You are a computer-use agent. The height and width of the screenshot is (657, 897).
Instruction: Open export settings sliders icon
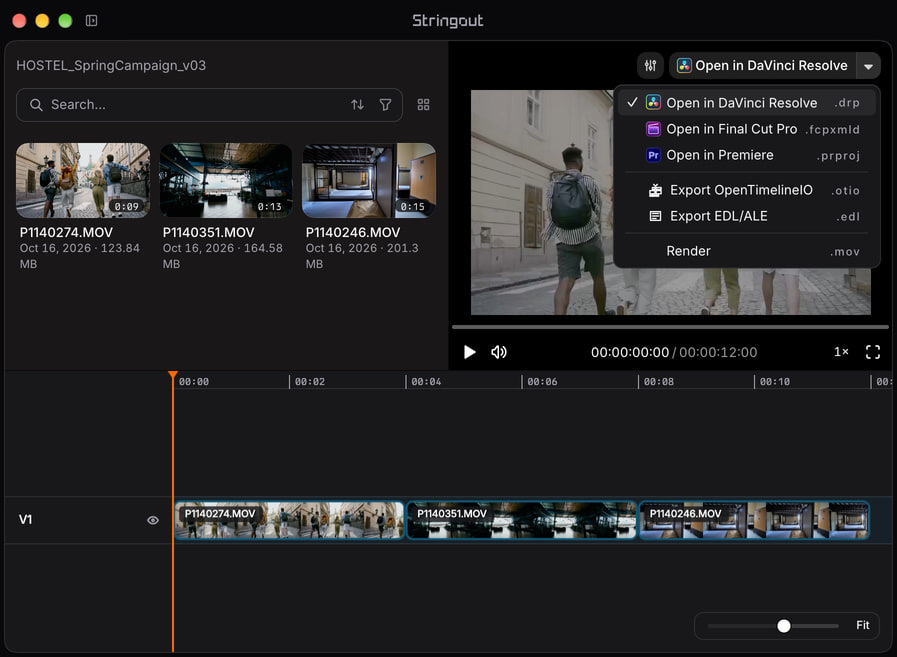pos(650,65)
